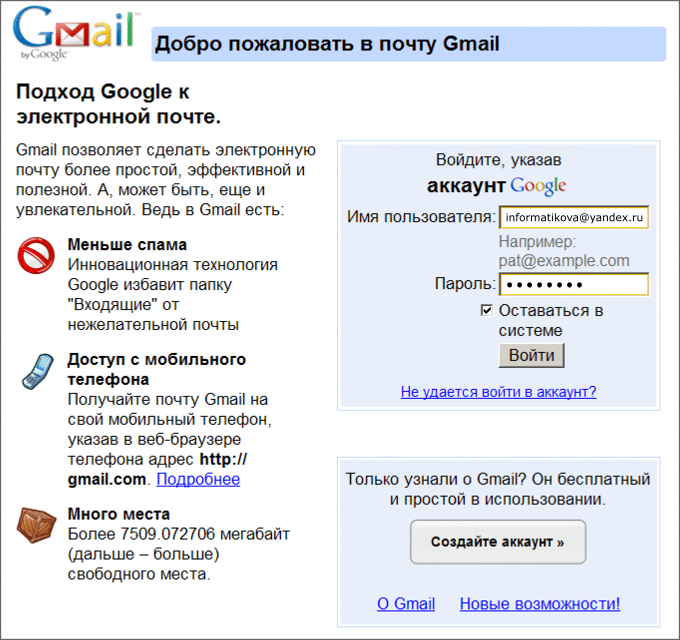
Task: Click 'Доступ с мобильного телефона' heading
Action: [x=157, y=369]
